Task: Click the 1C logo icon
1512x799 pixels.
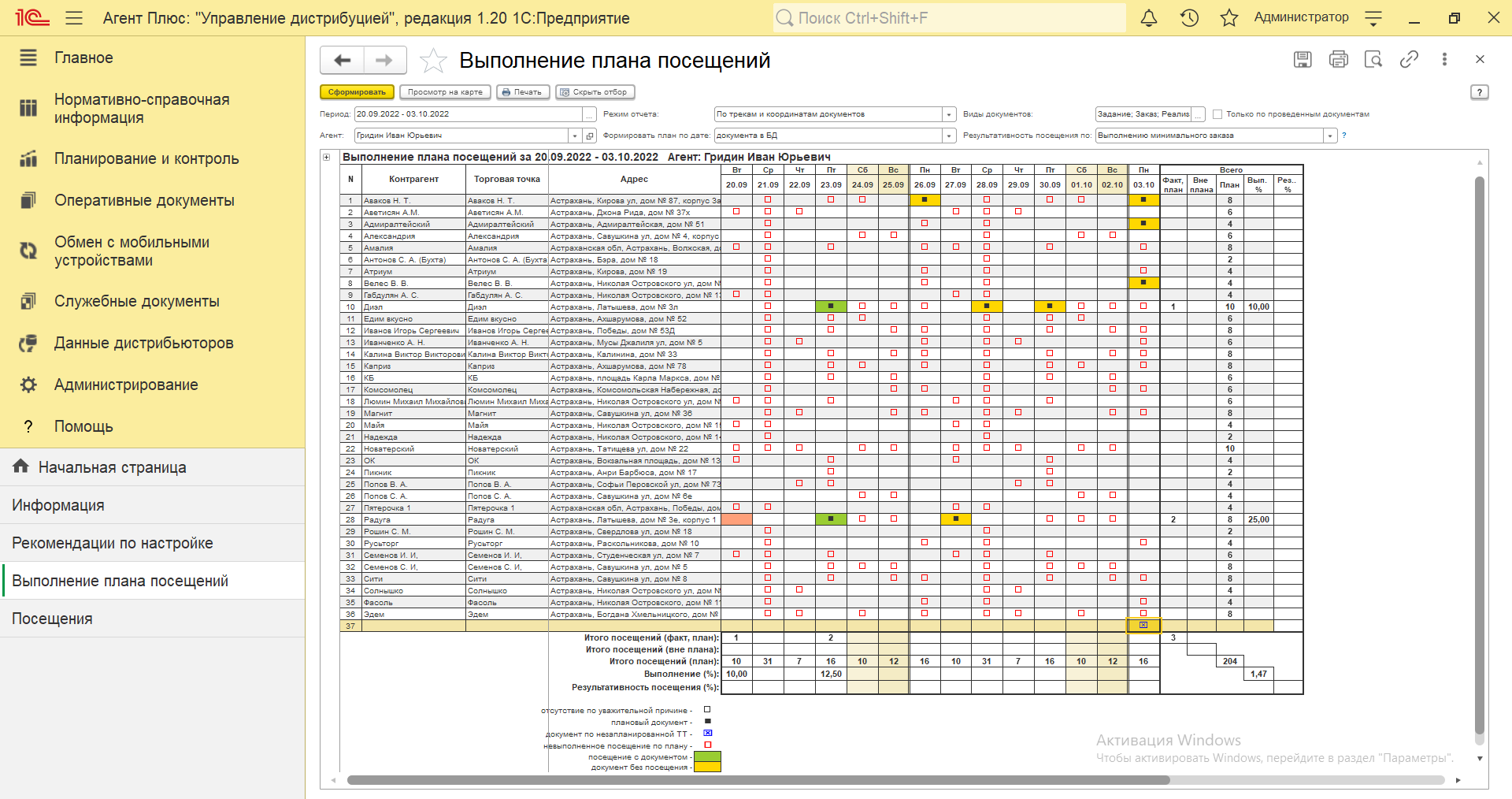Action: pos(31,17)
